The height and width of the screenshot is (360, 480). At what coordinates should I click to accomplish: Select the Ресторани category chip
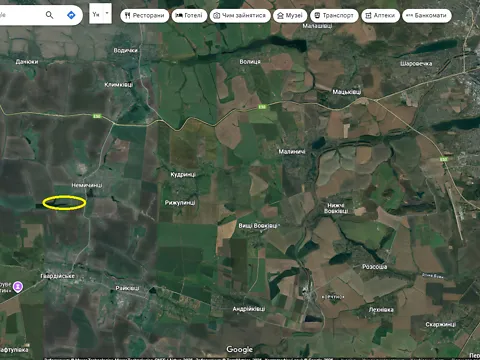pyautogui.click(x=144, y=16)
